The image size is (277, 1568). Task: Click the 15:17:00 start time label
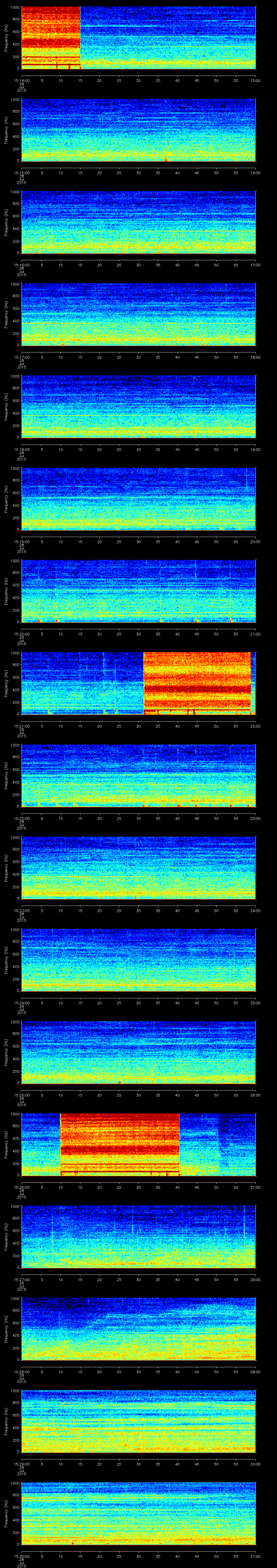coord(21,357)
